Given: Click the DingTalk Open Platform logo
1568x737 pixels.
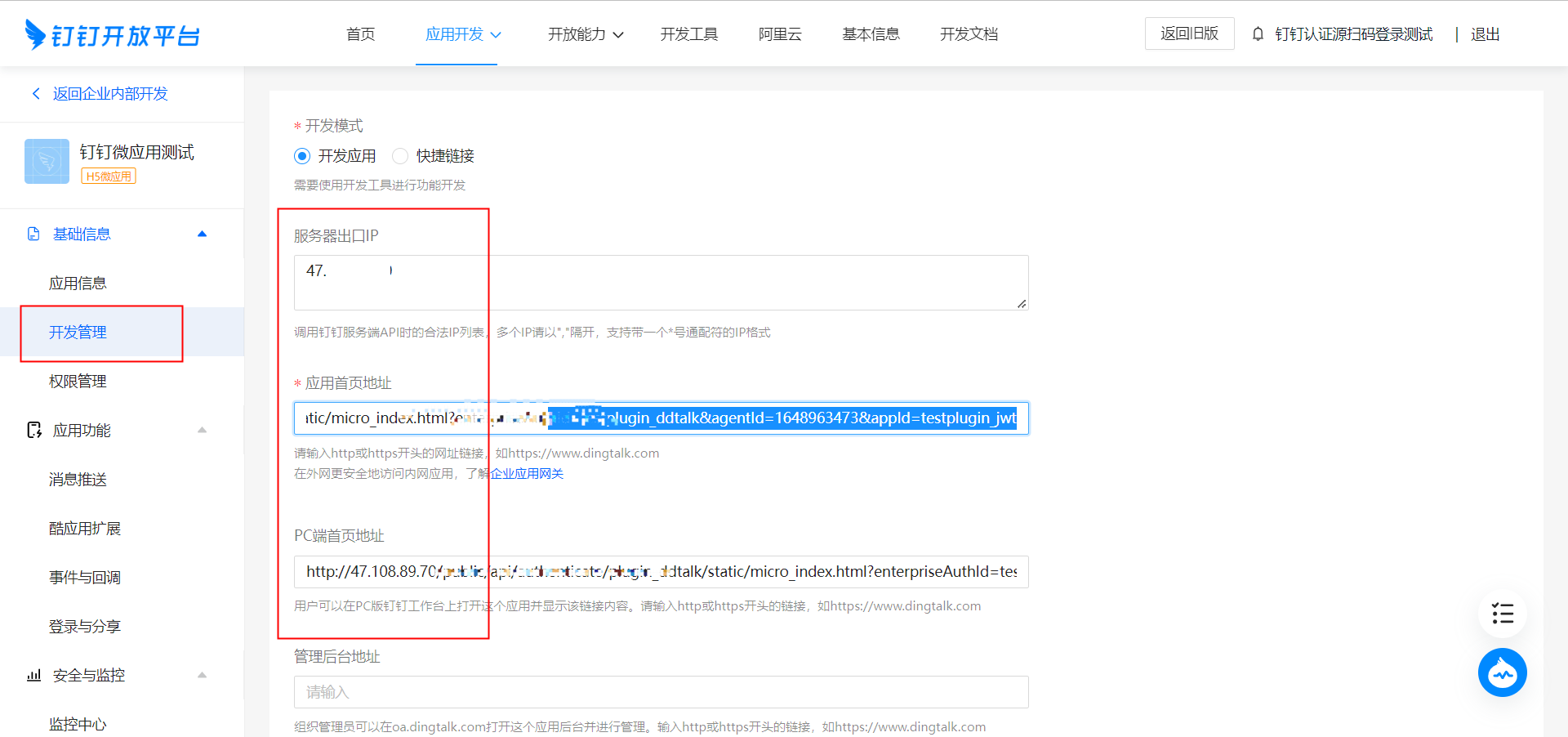Looking at the screenshot, I should point(113,35).
